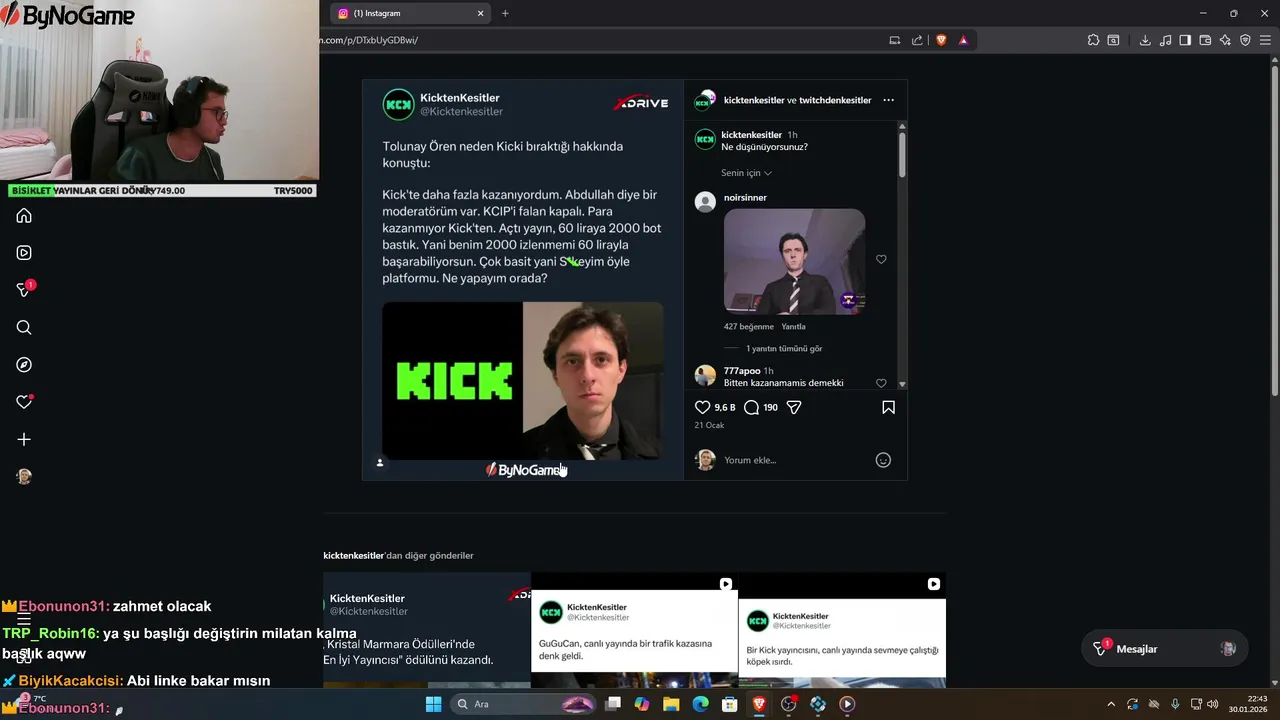The height and width of the screenshot is (720, 1280).
Task: Open kicktenkesitler link above more posts
Action: (354, 555)
